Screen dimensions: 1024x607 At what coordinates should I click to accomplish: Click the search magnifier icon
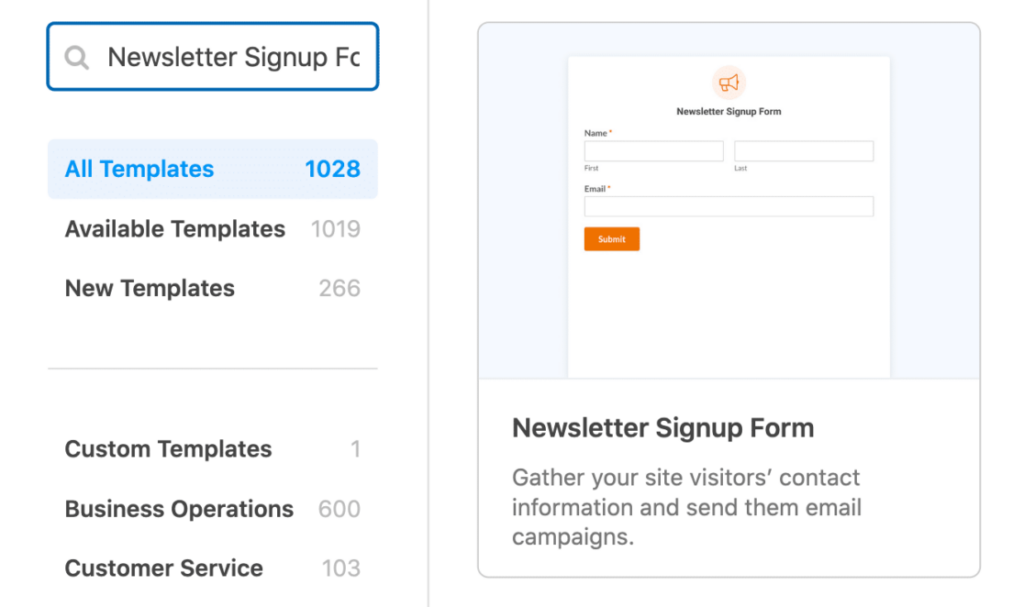[x=77, y=57]
